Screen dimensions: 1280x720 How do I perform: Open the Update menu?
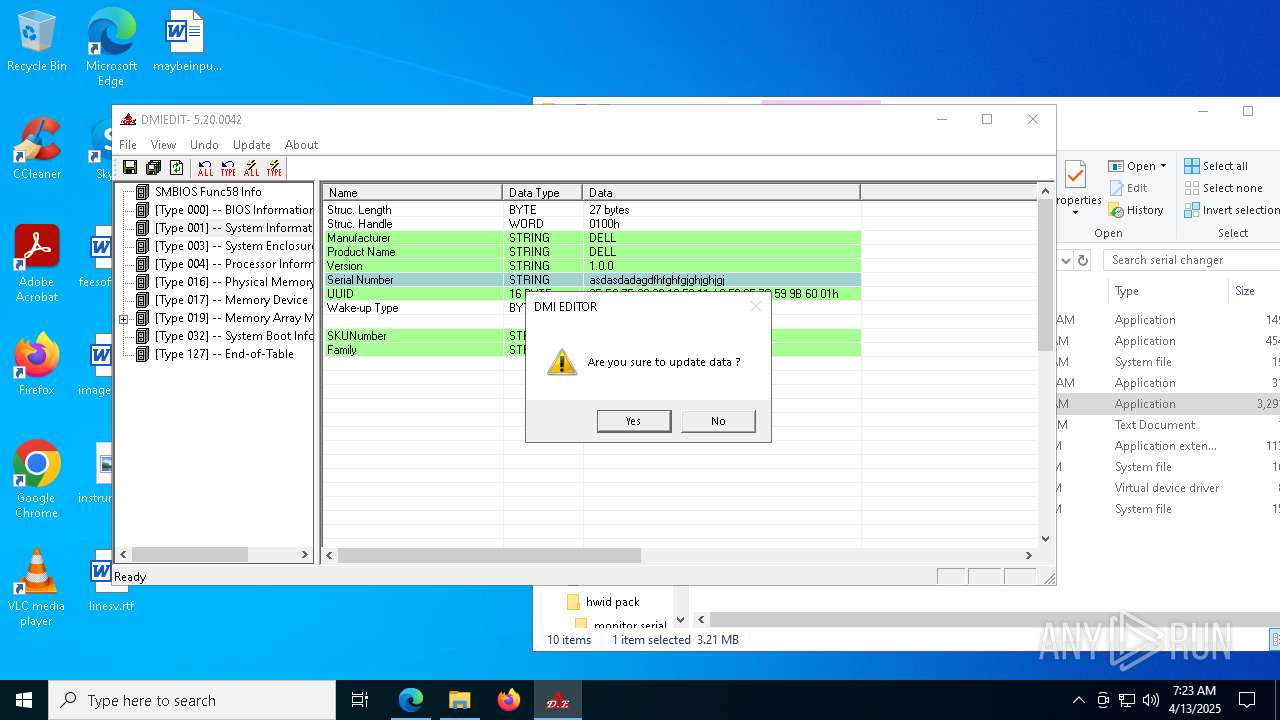click(252, 145)
